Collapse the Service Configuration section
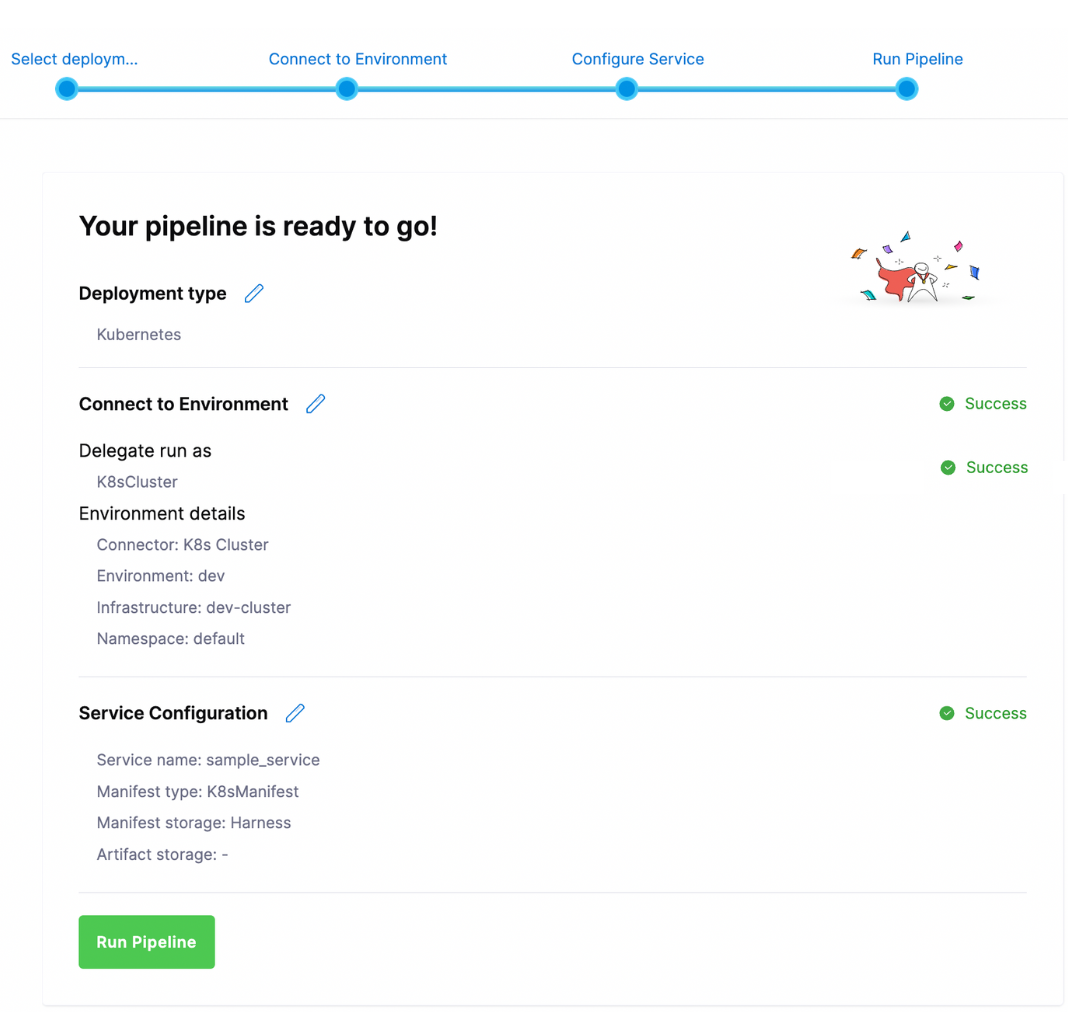Viewport: 1068px width, 1012px height. (172, 712)
